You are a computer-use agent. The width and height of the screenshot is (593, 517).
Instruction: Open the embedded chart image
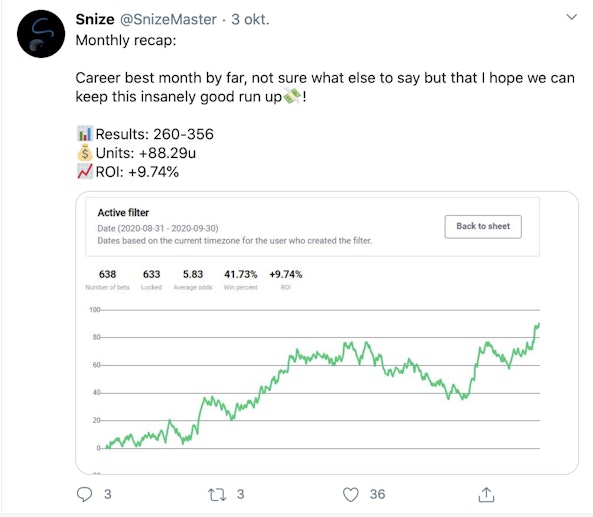(x=327, y=332)
